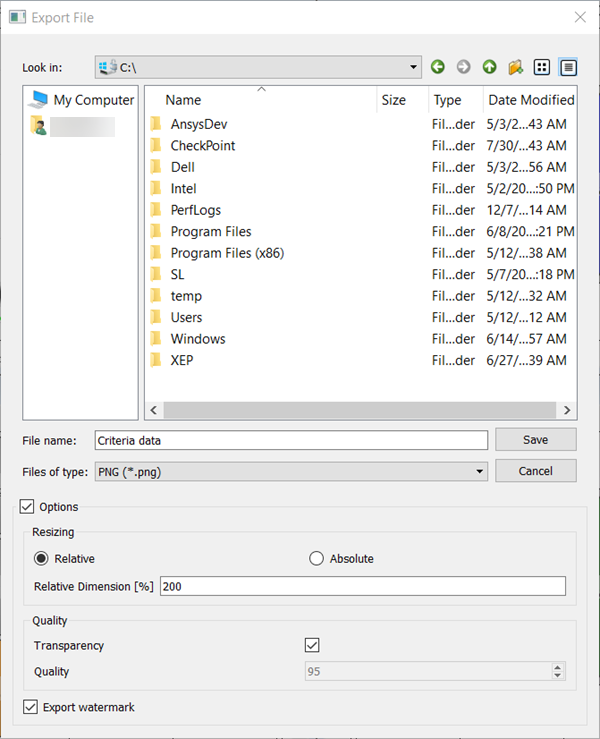This screenshot has height=739, width=600.
Task: Select the Windows folder name
Action: tap(198, 338)
